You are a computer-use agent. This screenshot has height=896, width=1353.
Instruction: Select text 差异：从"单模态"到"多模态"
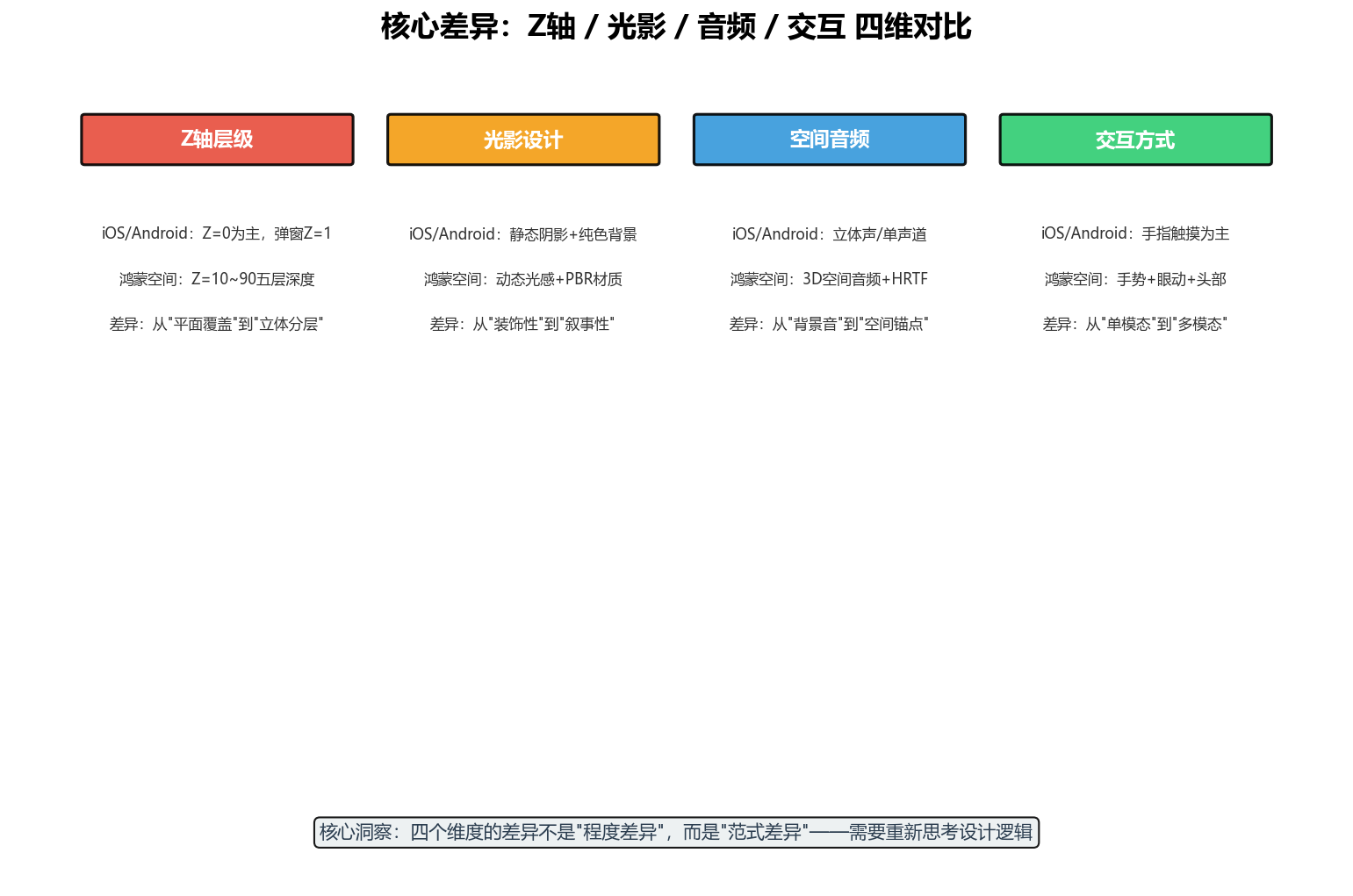[x=1135, y=324]
